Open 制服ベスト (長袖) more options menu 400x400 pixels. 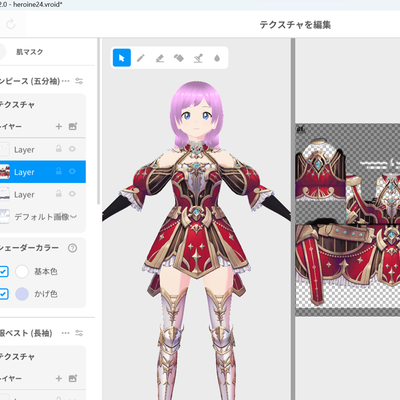pyautogui.click(x=66, y=333)
